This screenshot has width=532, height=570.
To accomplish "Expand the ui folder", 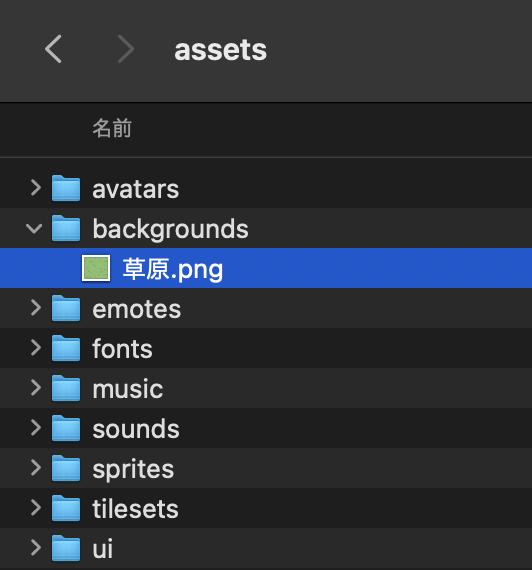I will coord(36,548).
